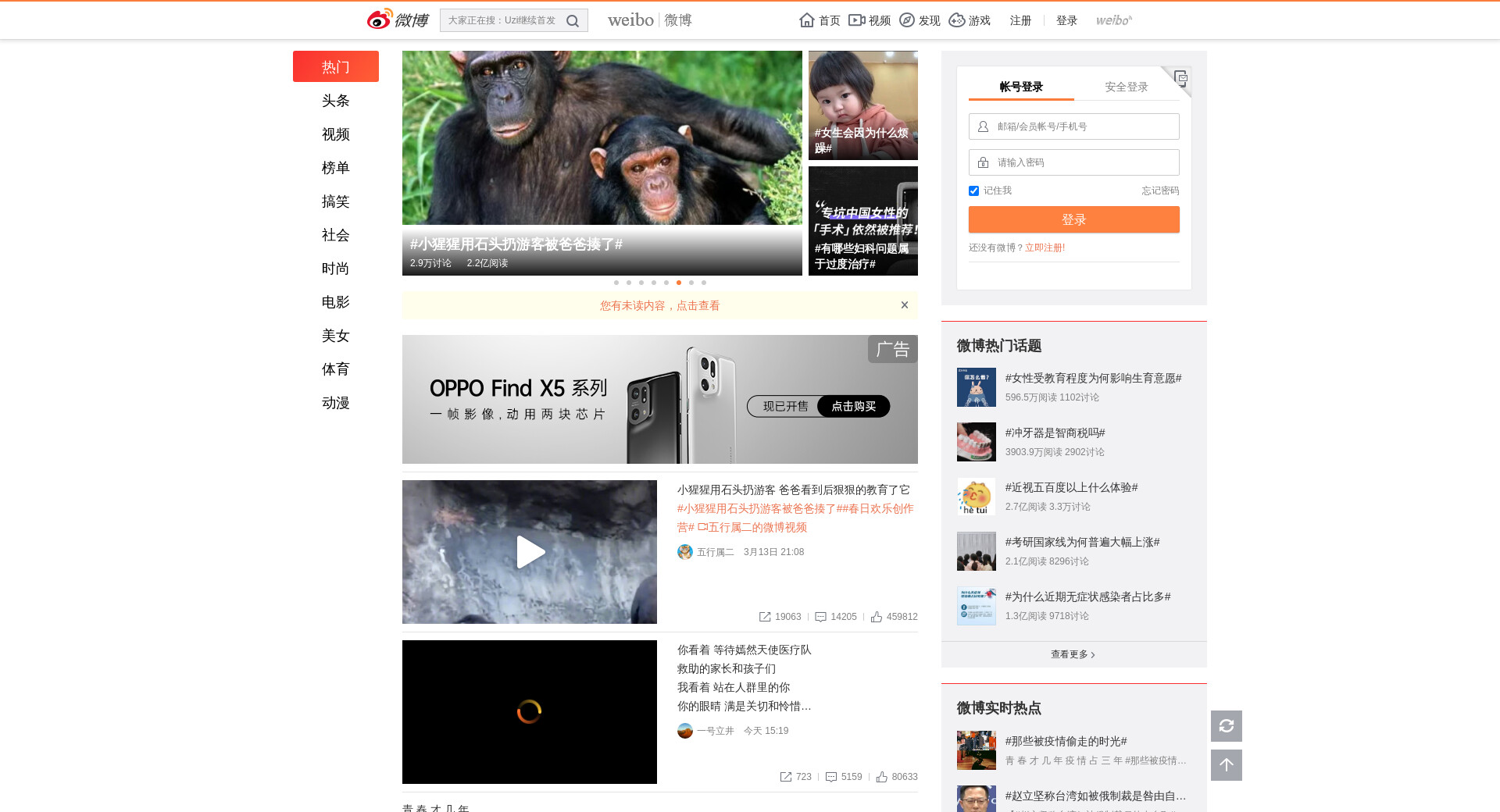Open the 发现 discover compass icon
The height and width of the screenshot is (812, 1500).
point(907,20)
